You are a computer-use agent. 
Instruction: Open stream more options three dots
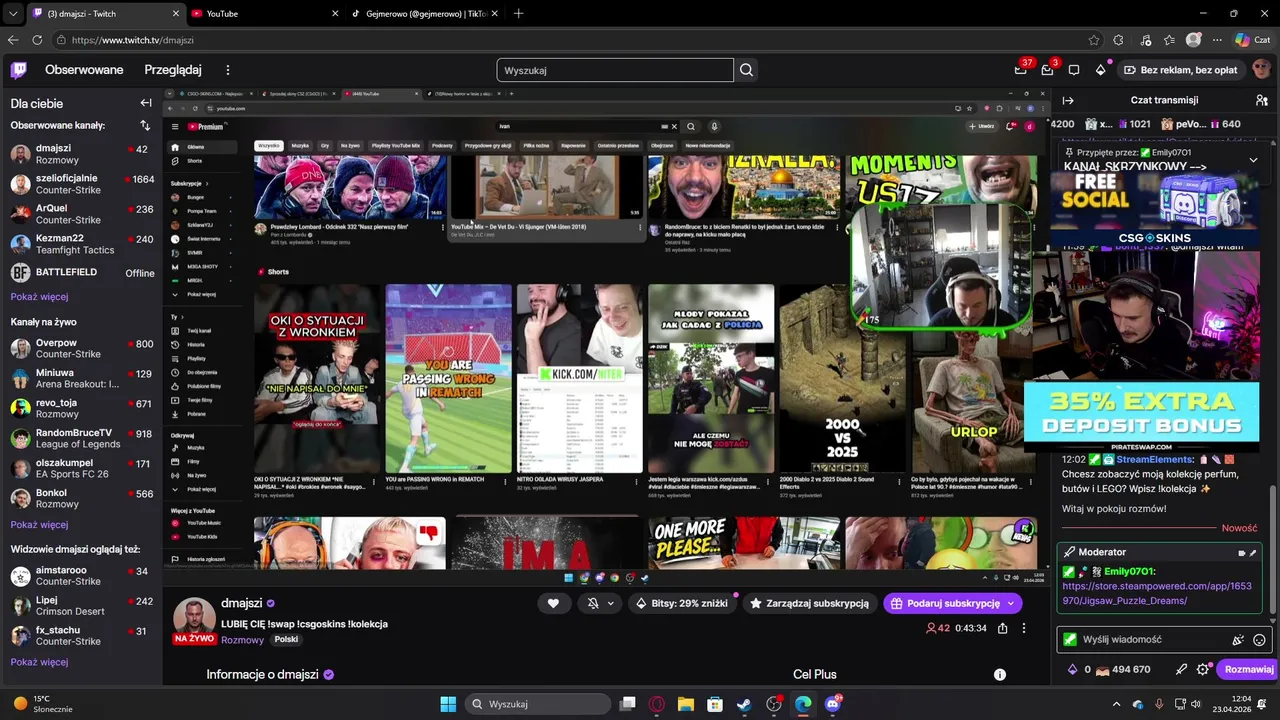coord(1023,628)
